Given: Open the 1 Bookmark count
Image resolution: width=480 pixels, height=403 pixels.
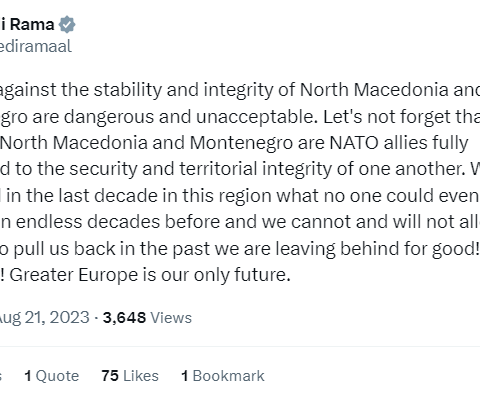Looking at the screenshot, I should click(x=223, y=376).
